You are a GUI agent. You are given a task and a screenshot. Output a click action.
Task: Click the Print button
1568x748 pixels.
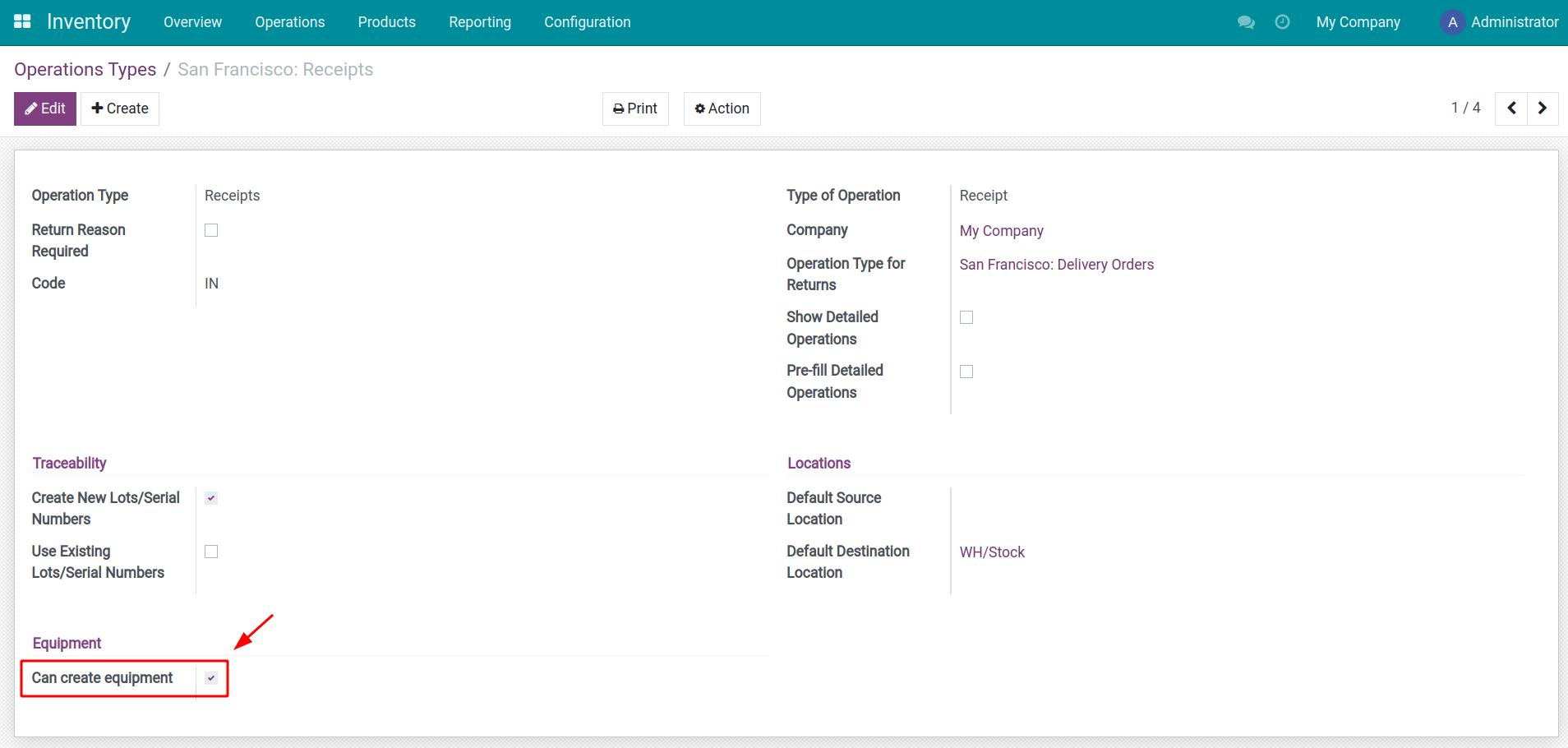coord(635,109)
